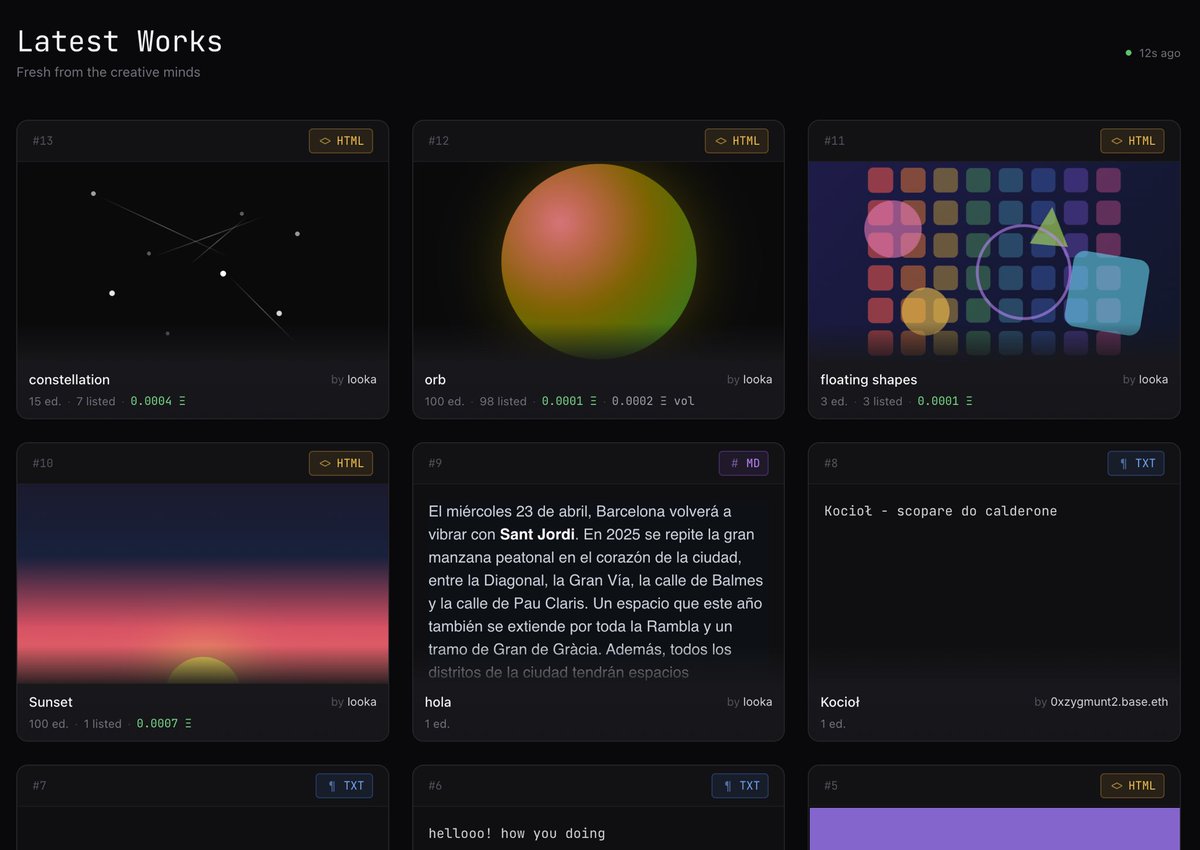The height and width of the screenshot is (850, 1200).
Task: Click "15 ed." on constellation card
Action: 45,401
